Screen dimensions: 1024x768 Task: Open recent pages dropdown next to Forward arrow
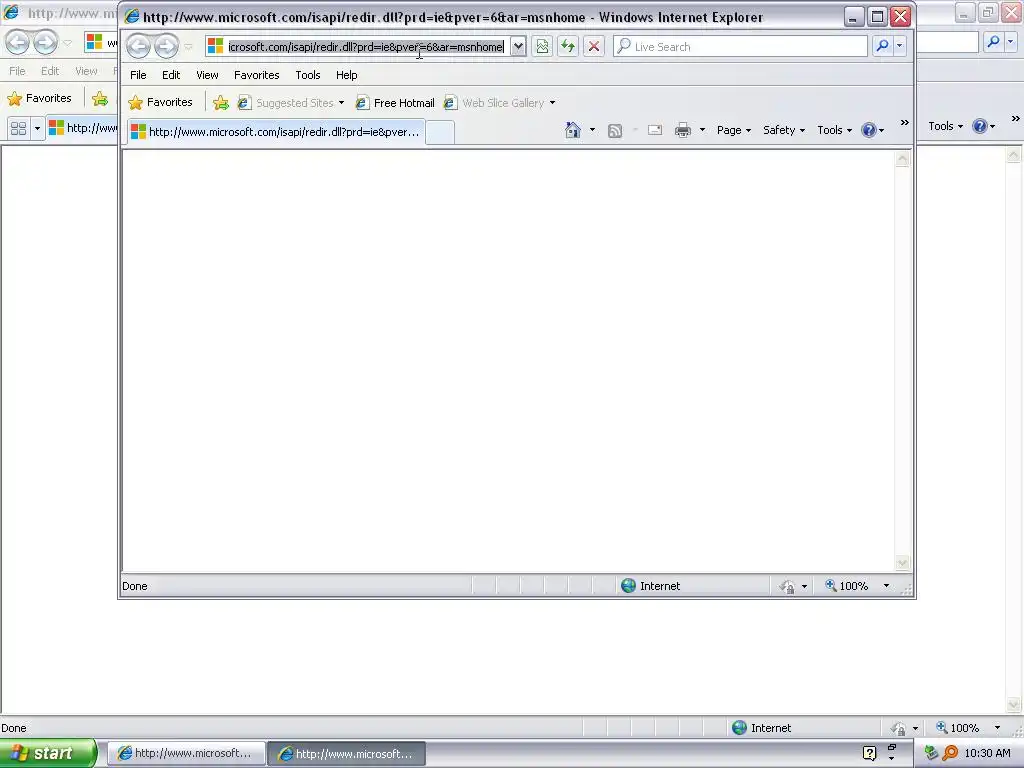point(188,46)
